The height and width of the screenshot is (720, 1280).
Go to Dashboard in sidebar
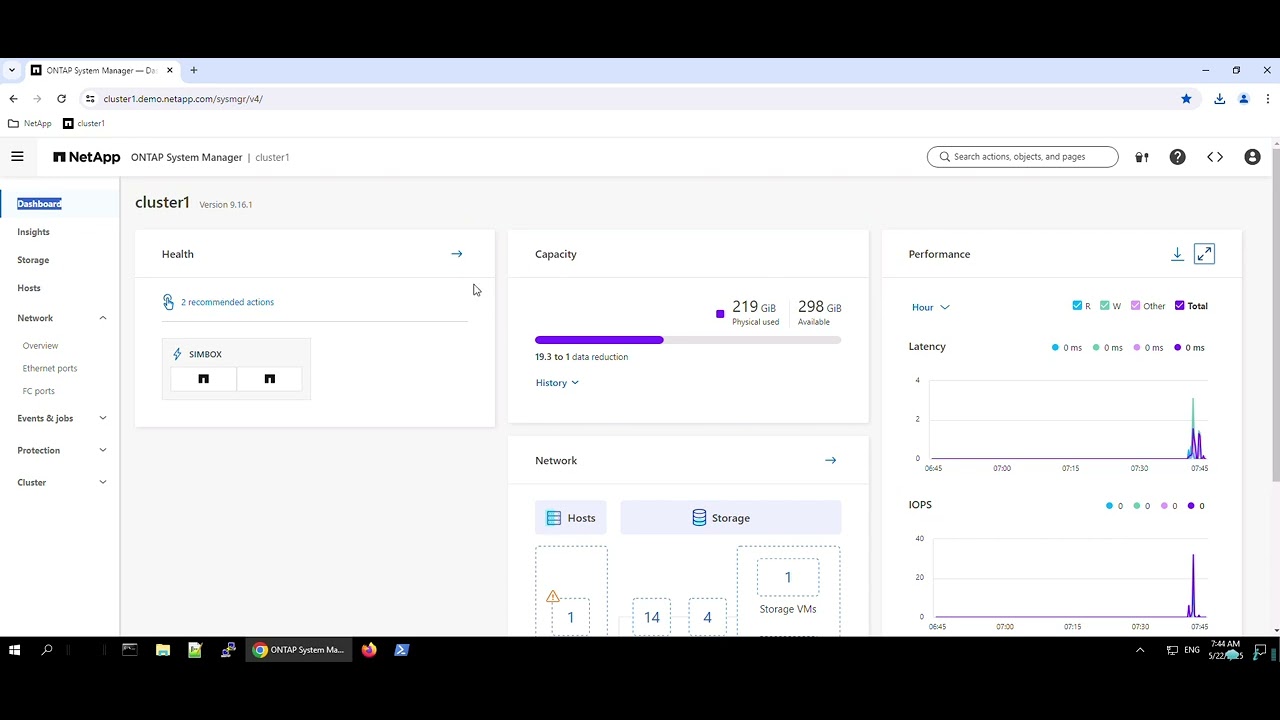coord(39,204)
